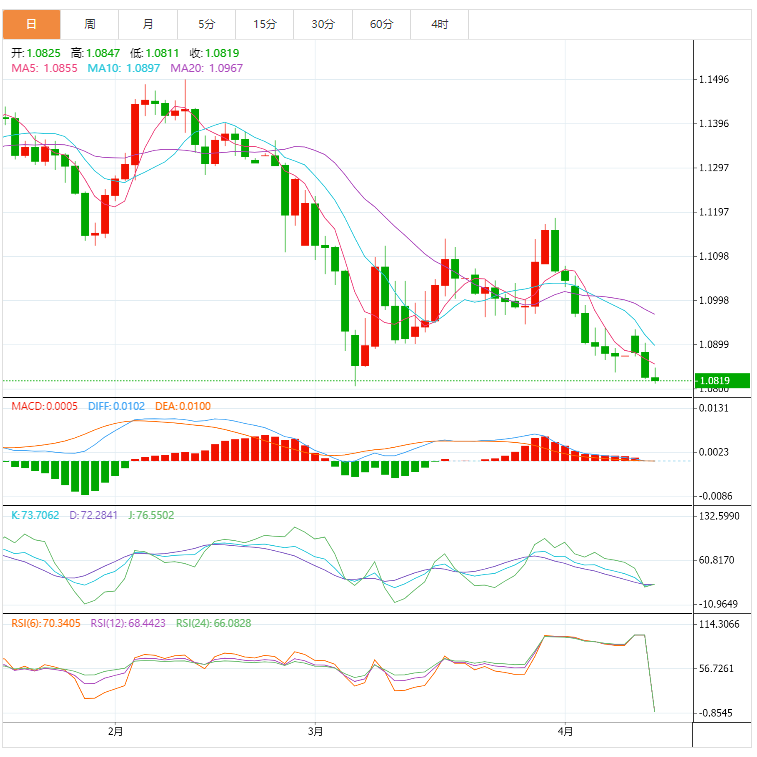The width and height of the screenshot is (757, 757).
Task: Click the MA5: 1.0855 label
Action: click(x=44, y=68)
